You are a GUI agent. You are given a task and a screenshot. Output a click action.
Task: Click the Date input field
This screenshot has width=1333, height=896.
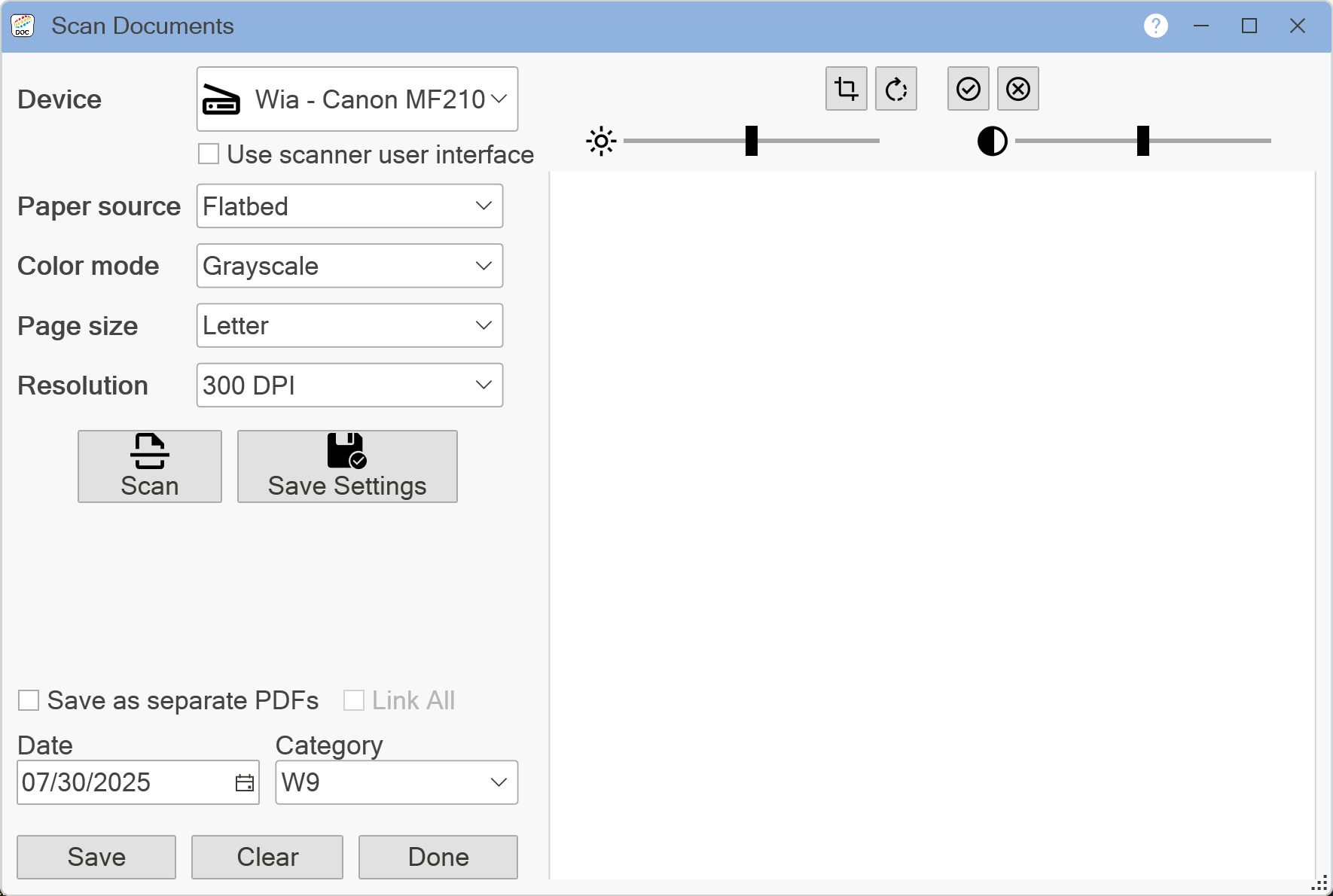click(120, 782)
